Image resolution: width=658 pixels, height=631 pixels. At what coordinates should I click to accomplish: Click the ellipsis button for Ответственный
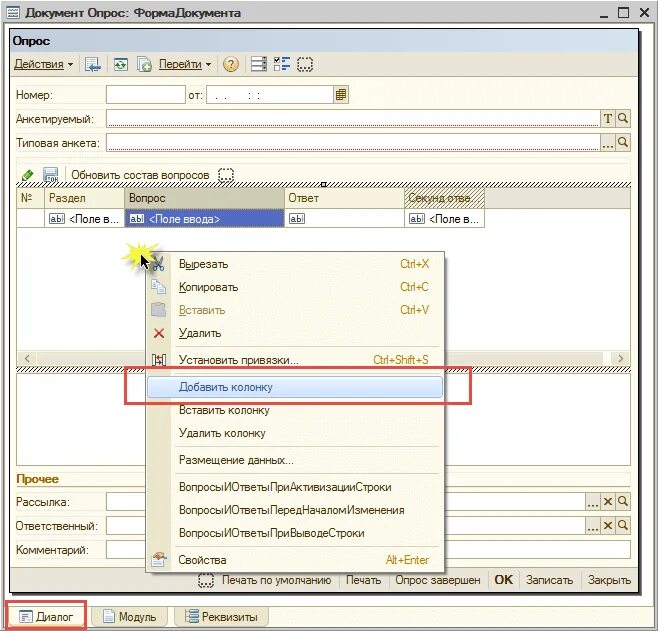(x=593, y=525)
